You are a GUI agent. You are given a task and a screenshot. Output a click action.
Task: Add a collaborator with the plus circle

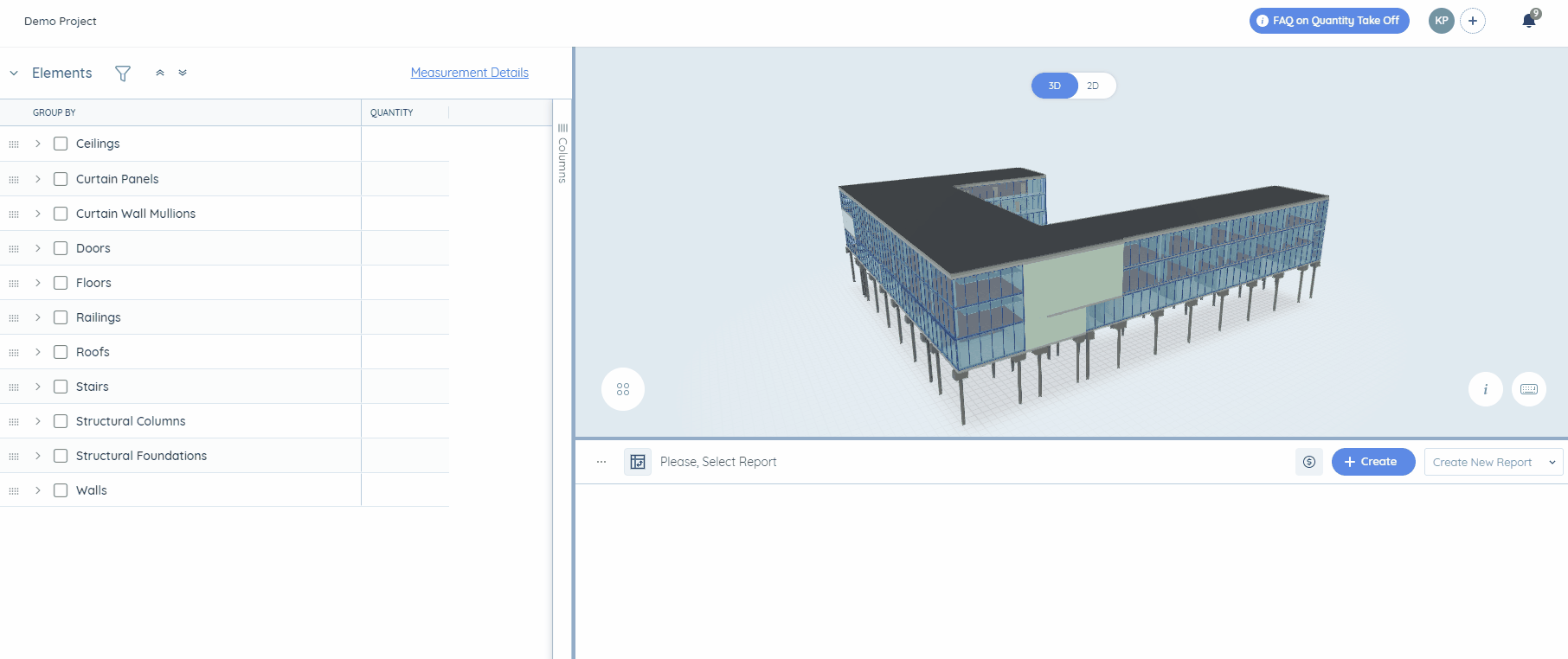coord(1473,21)
